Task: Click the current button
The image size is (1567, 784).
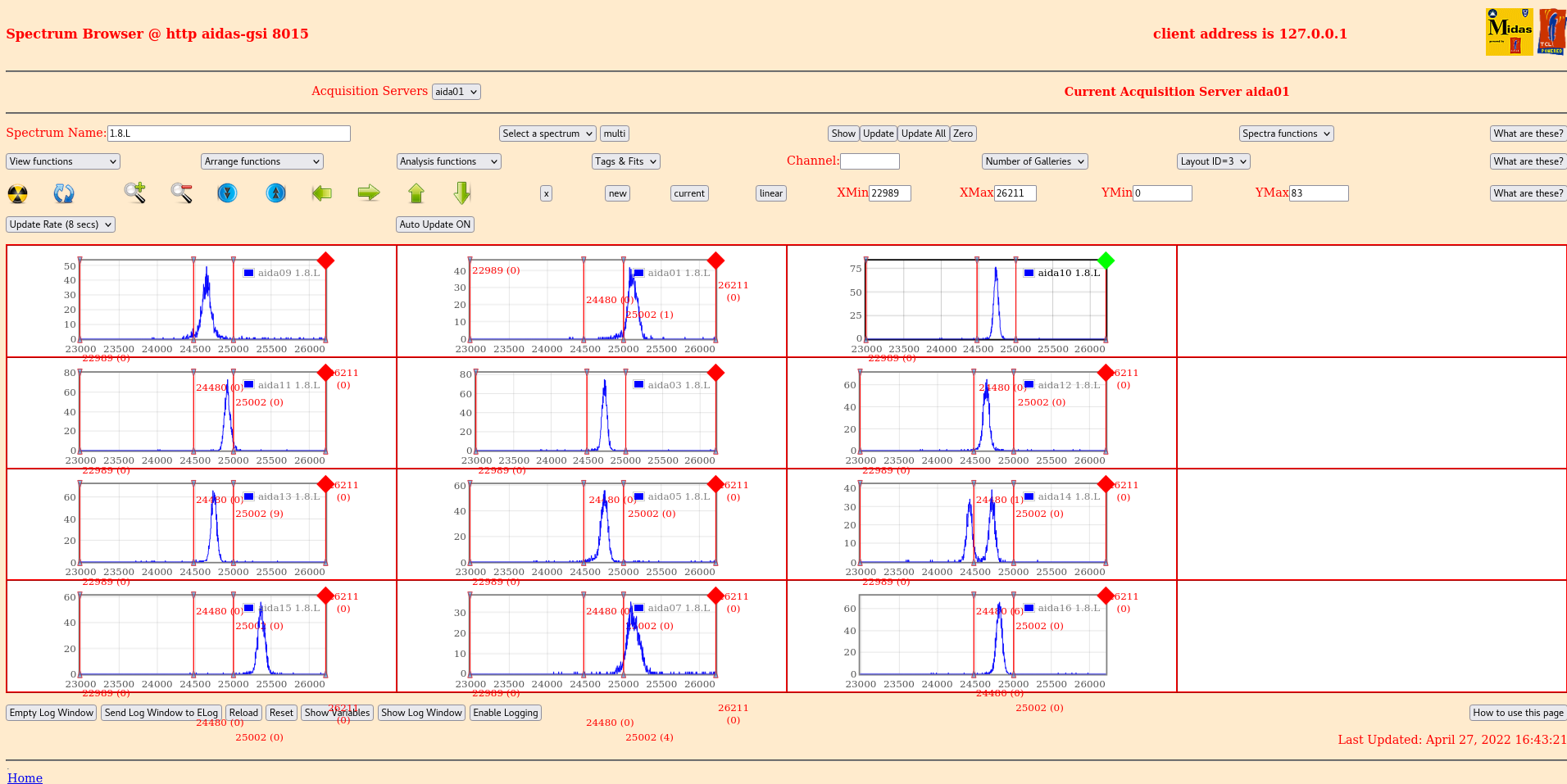Action: [689, 193]
